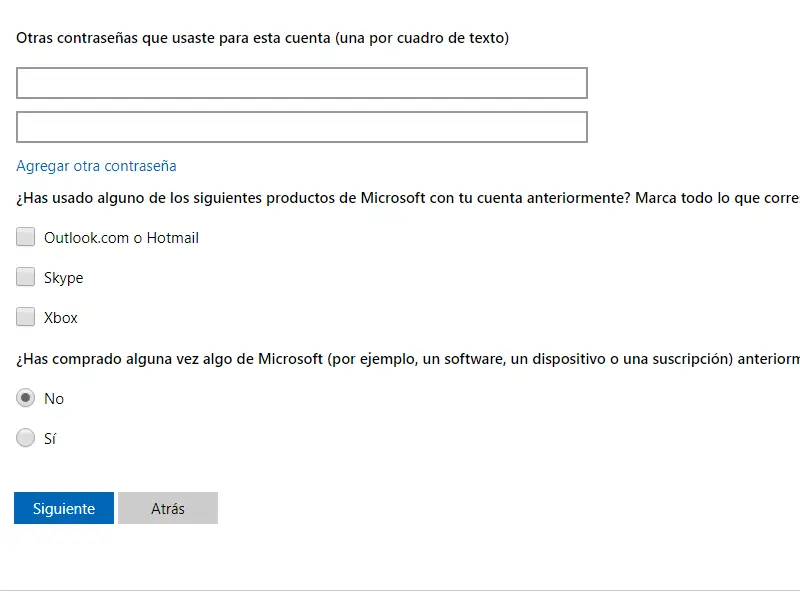Go back with the Atrás button
Screen dimensions: 800x600
tap(168, 508)
